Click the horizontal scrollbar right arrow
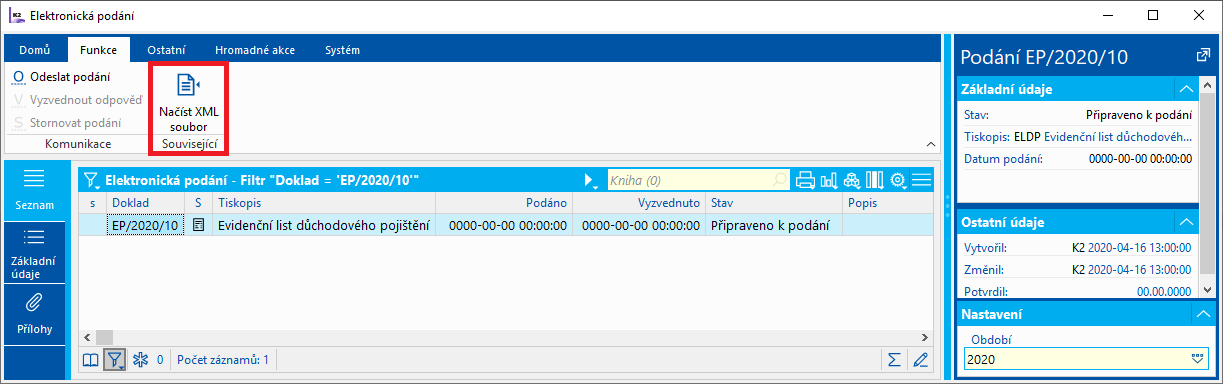1223x384 pixels. click(x=924, y=338)
